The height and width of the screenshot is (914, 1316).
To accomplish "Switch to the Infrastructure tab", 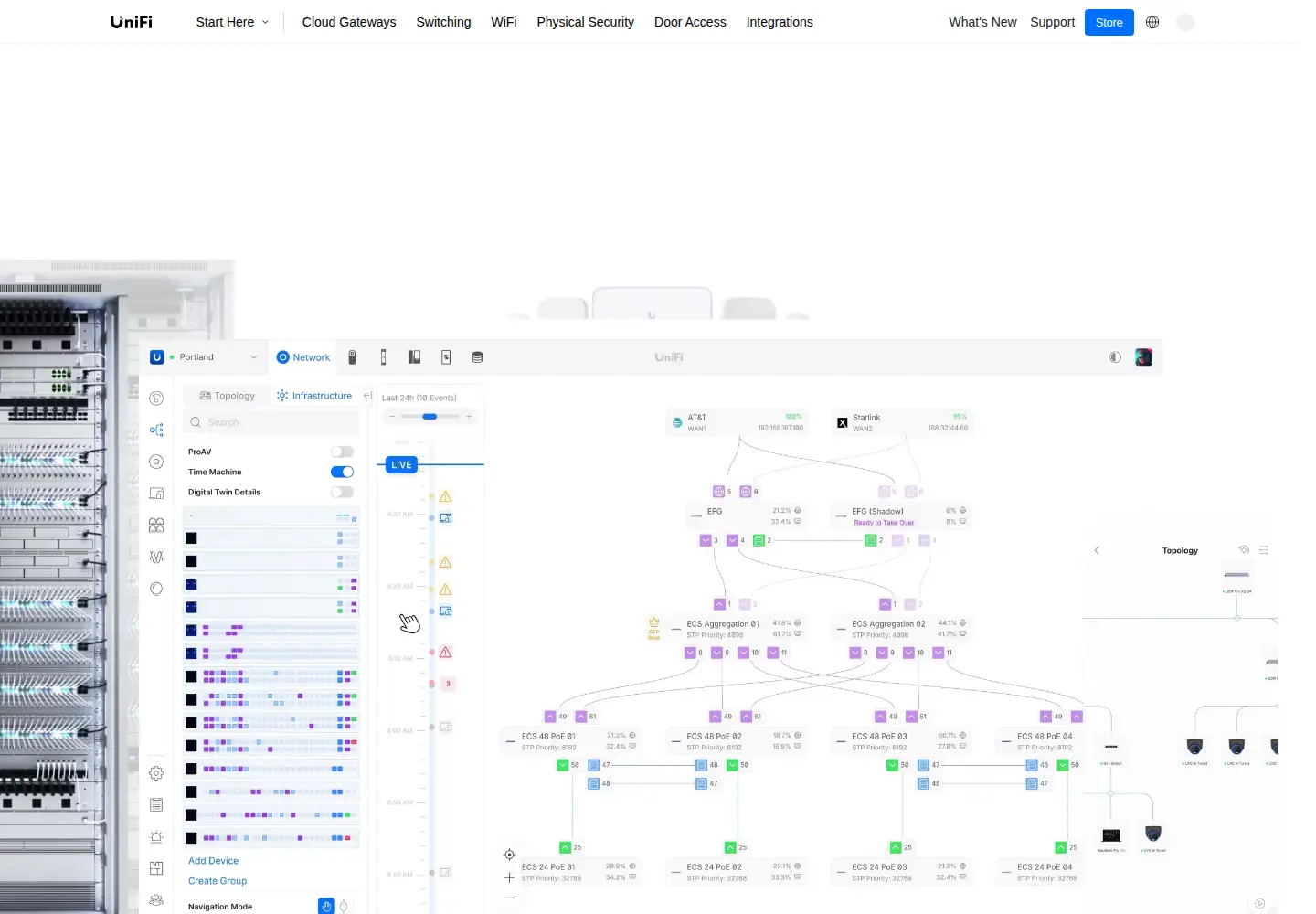I will click(314, 396).
